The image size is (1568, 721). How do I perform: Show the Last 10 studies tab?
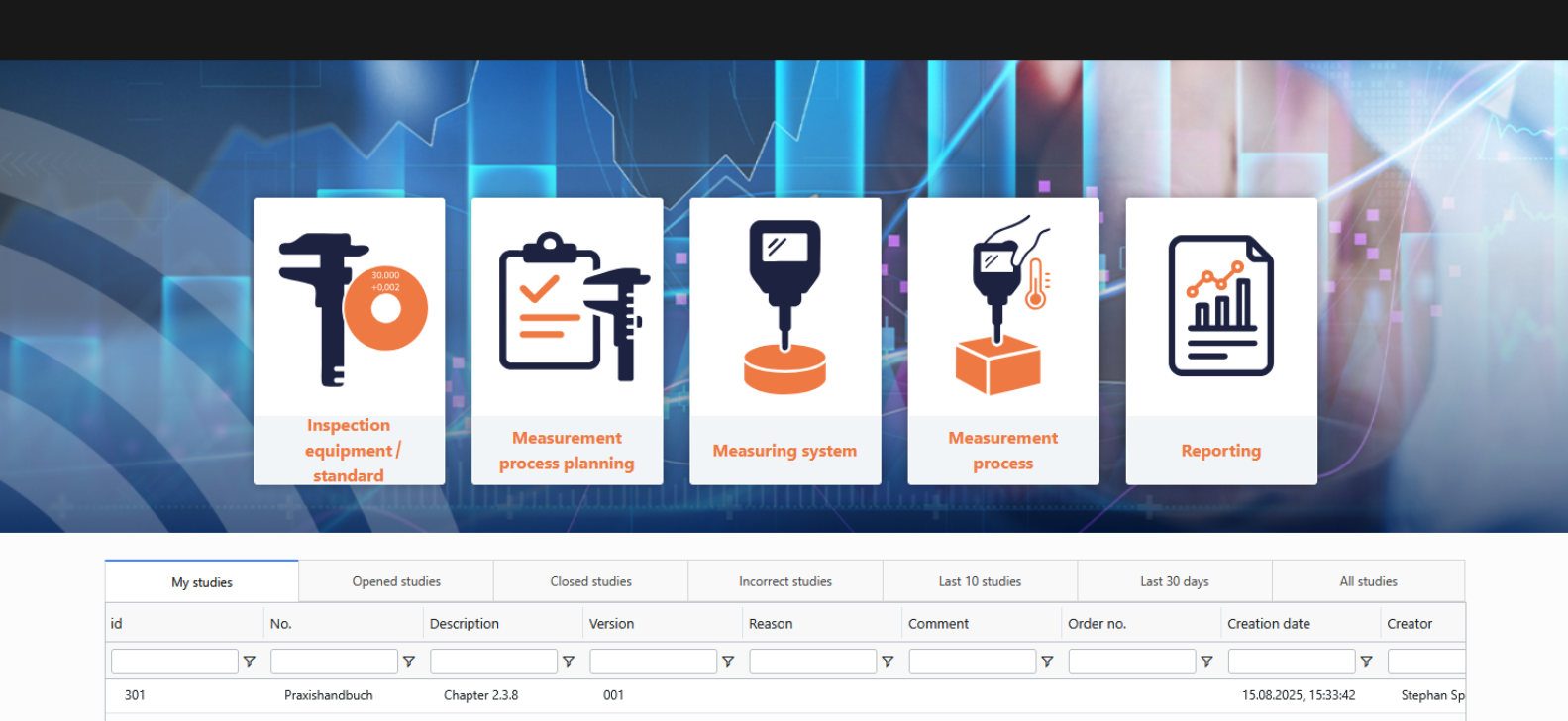click(x=980, y=581)
